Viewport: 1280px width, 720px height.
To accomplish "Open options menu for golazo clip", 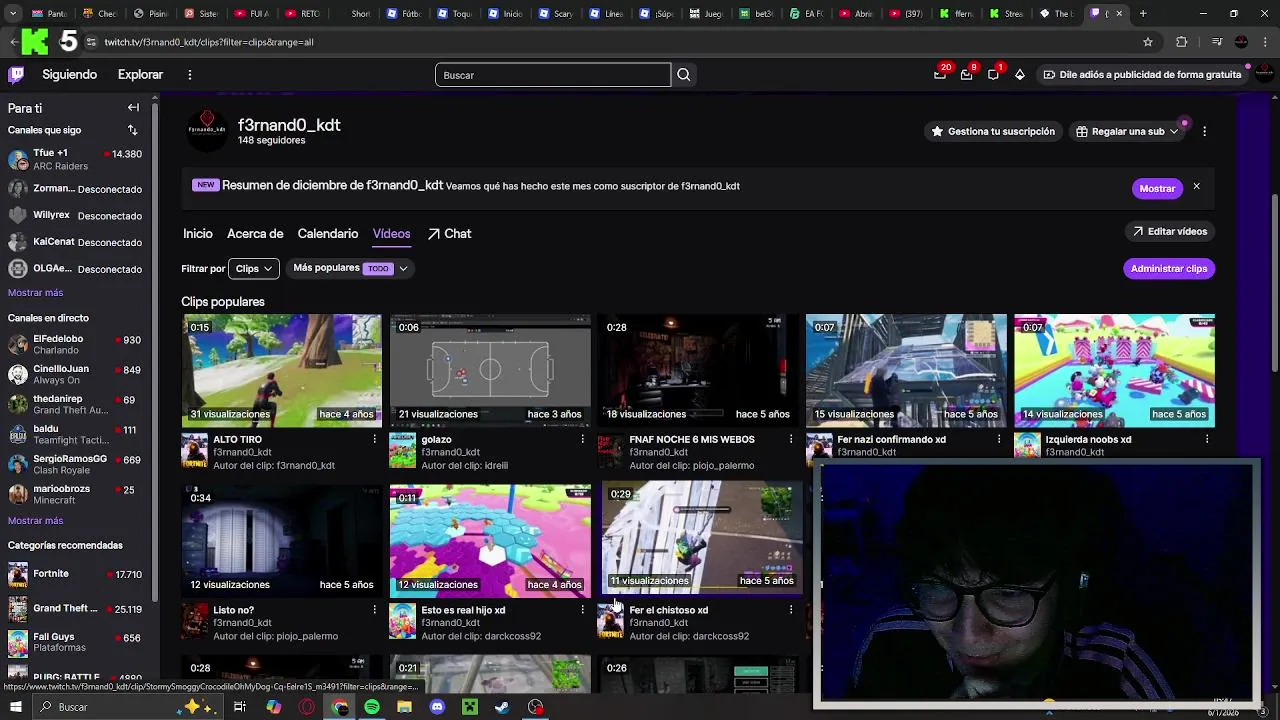I will coord(583,439).
